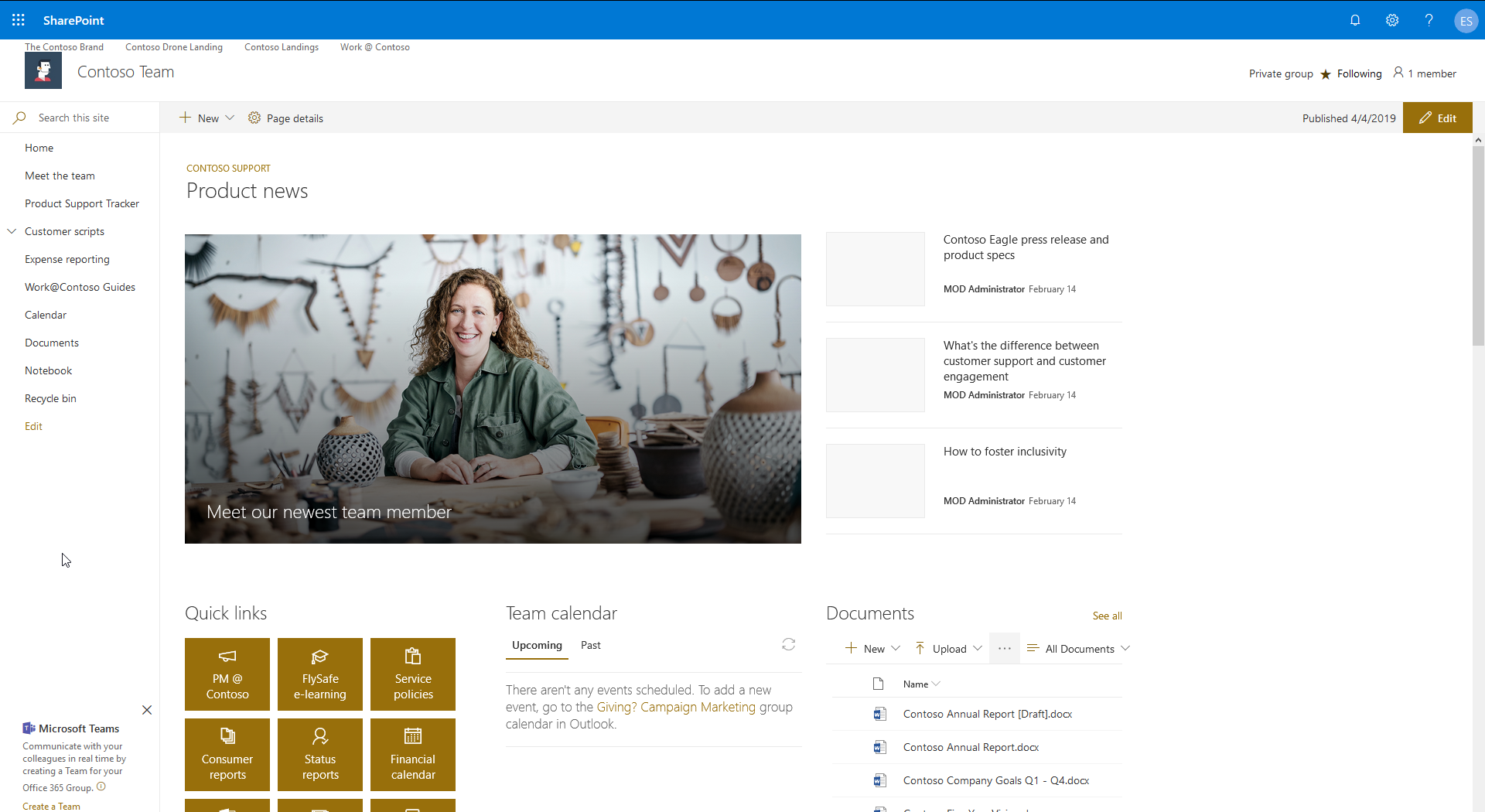1485x812 pixels.
Task: Expand the Documents New dropdown
Action: pyautogui.click(x=896, y=648)
